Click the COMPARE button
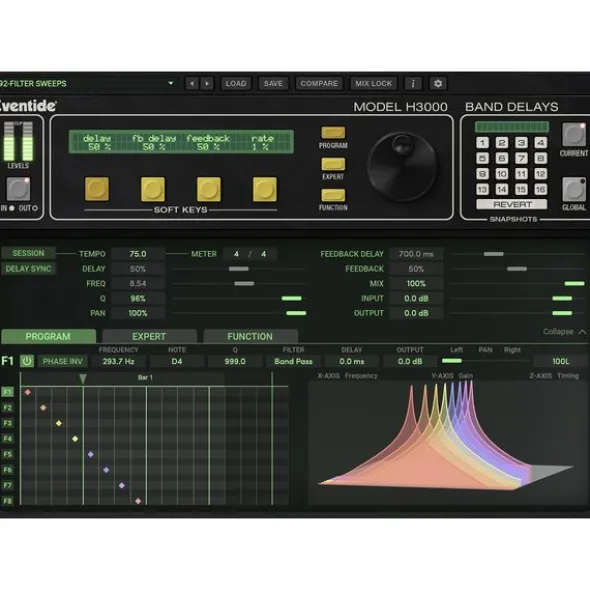This screenshot has height=591, width=590. (319, 83)
